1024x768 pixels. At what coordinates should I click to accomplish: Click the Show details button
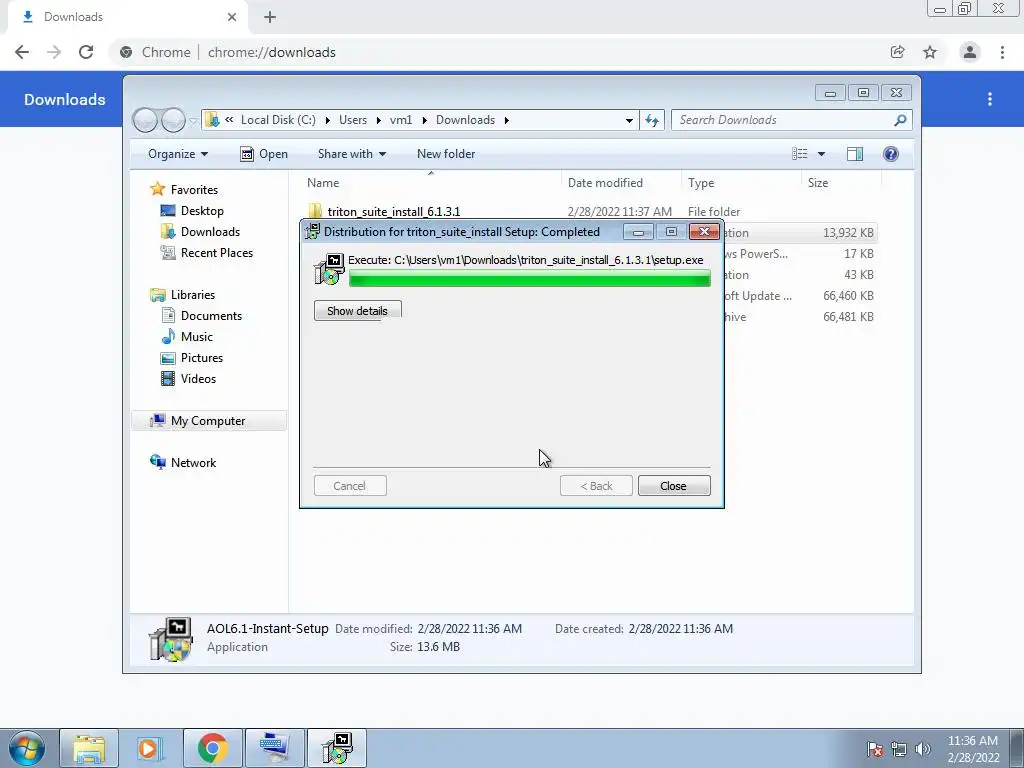click(x=357, y=311)
